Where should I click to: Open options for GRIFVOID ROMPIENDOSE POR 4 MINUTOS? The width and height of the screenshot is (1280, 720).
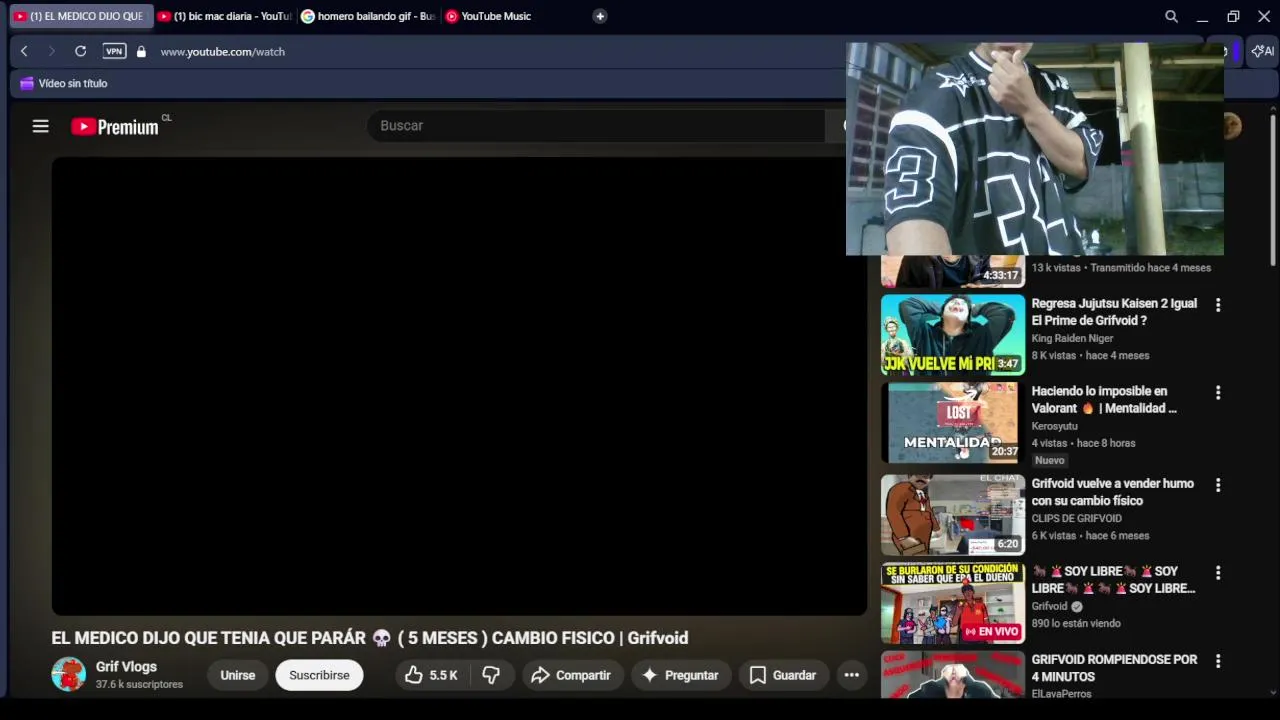(x=1218, y=661)
